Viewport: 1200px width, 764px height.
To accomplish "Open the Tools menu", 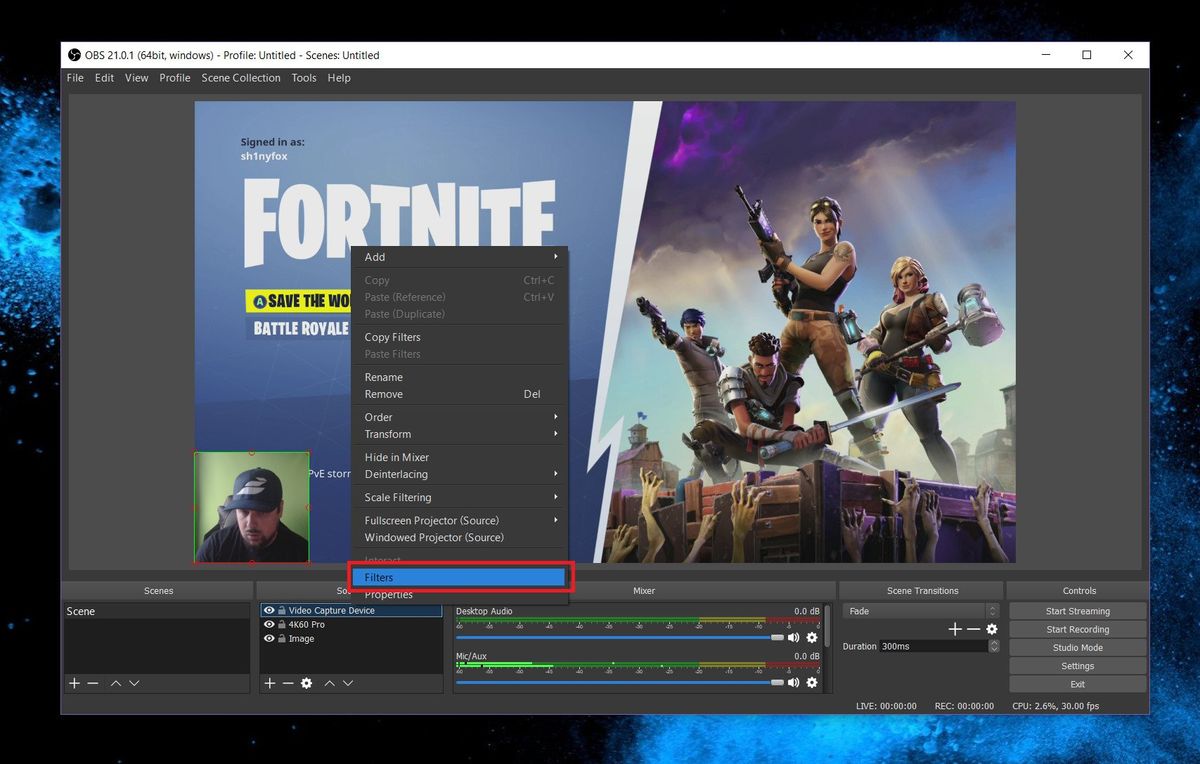I will pos(304,77).
